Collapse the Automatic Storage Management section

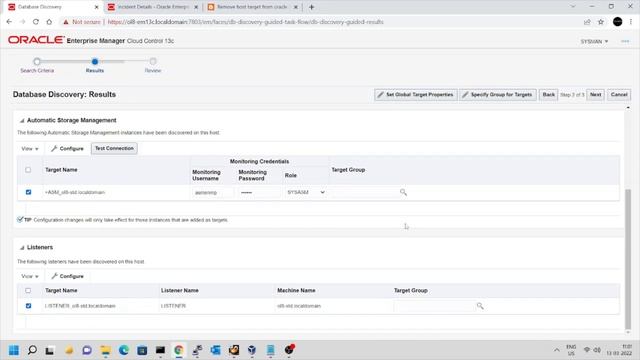[x=22, y=120]
